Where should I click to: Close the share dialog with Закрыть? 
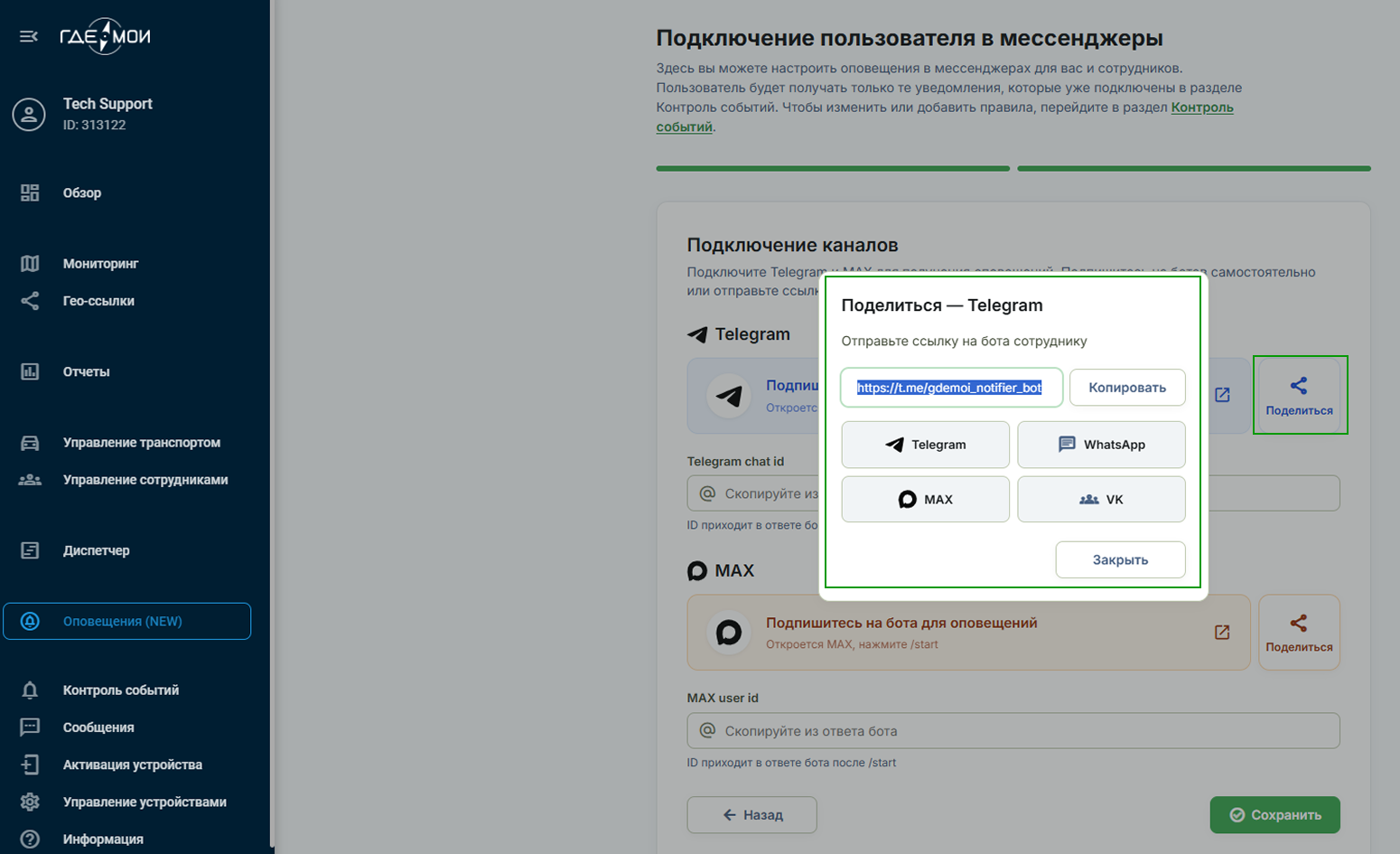[1120, 559]
